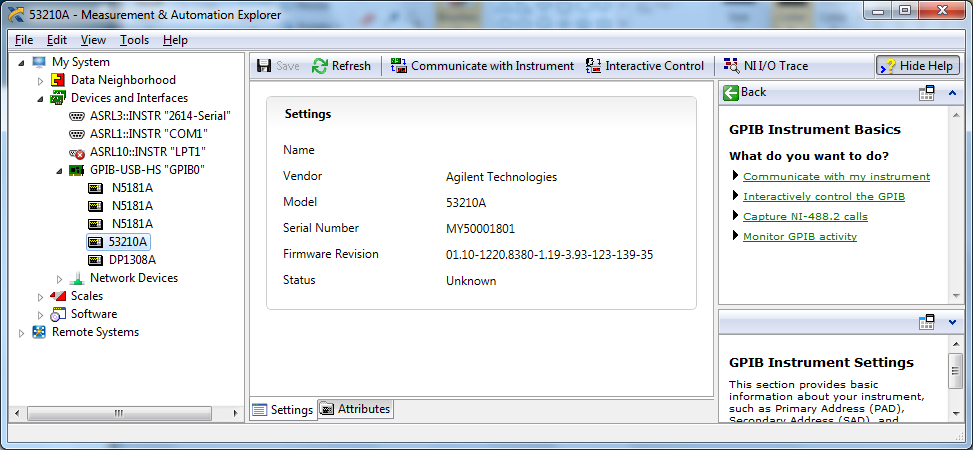Click the first N5181A instrument icon
973x450 pixels.
coord(96,188)
